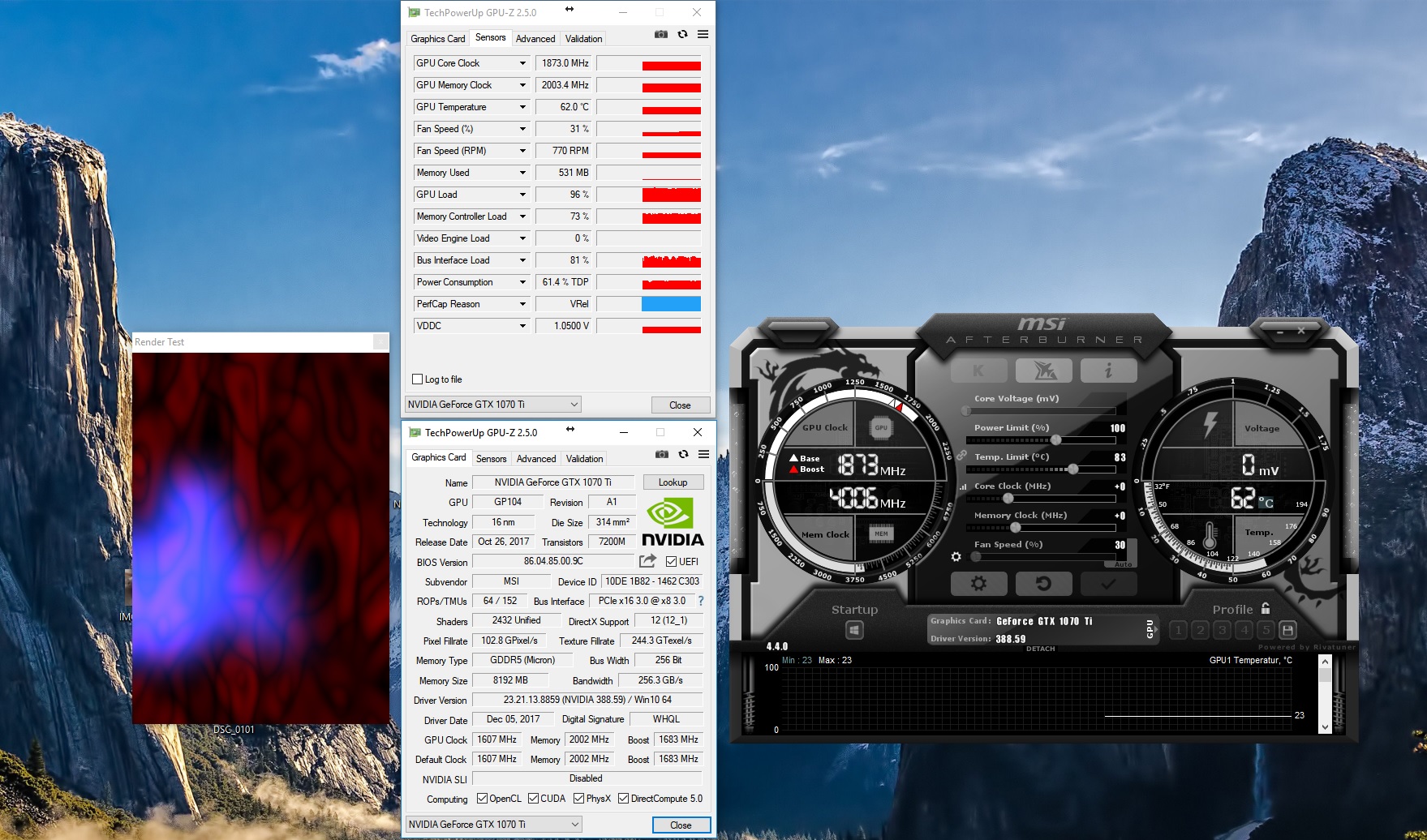
Task: Select profile slot 3 in Afterburner
Action: click(x=1222, y=630)
